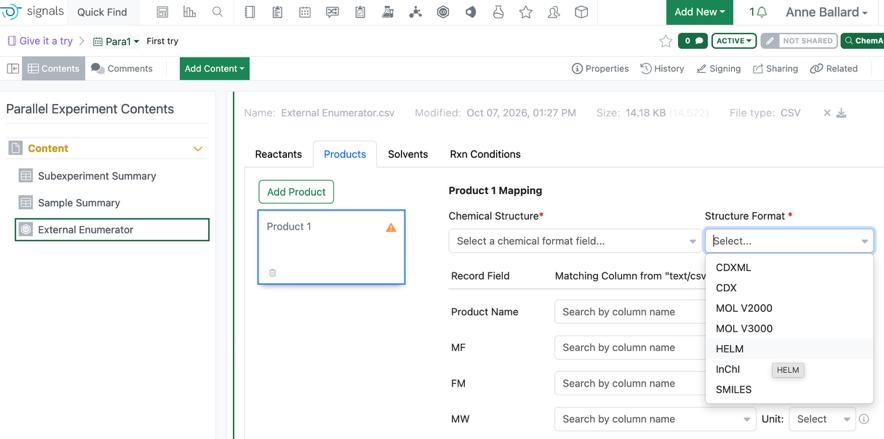Open the Signing panel
Viewport: 884px width, 439px height.
pos(718,69)
